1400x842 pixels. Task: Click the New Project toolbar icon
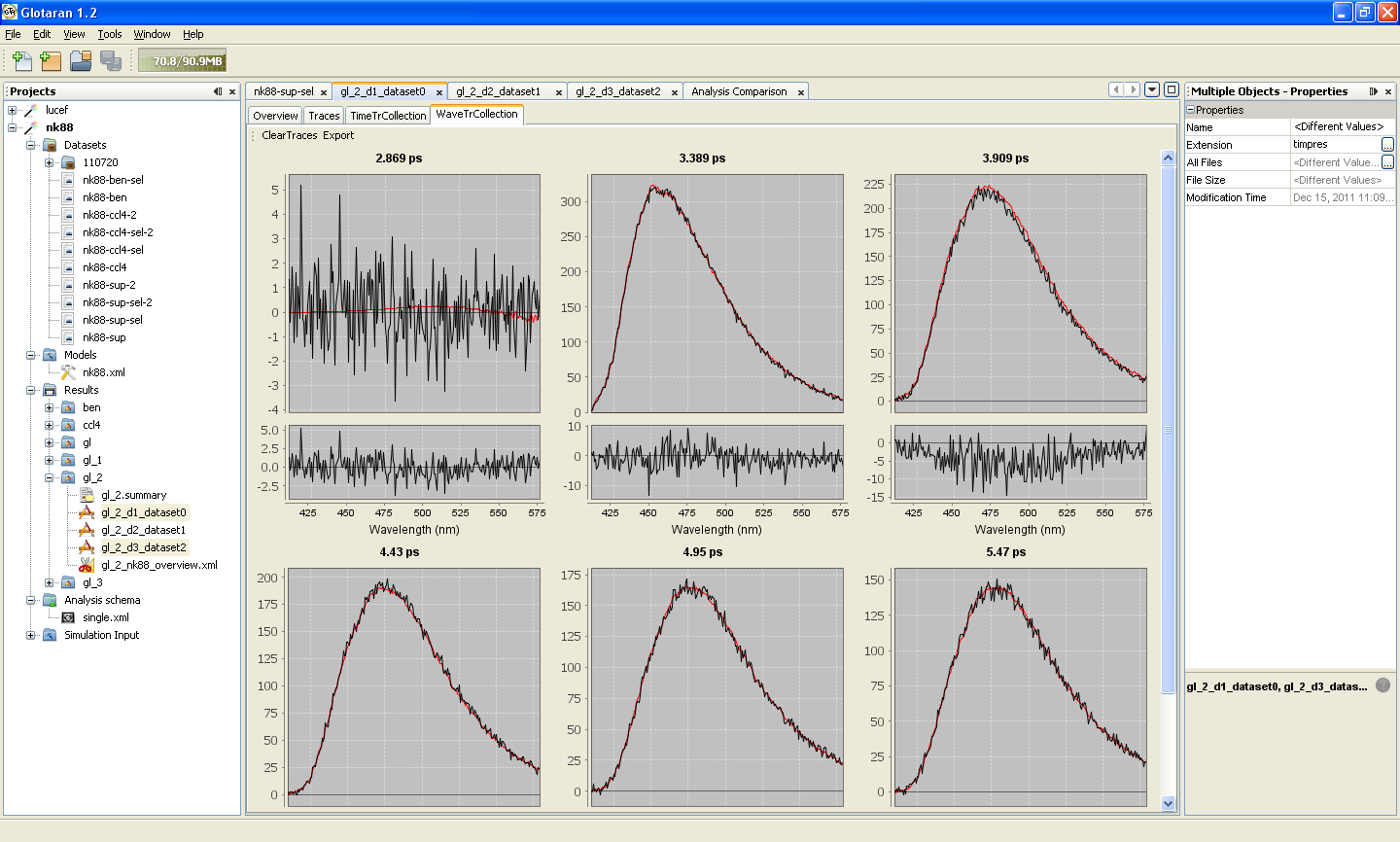pyautogui.click(x=51, y=61)
